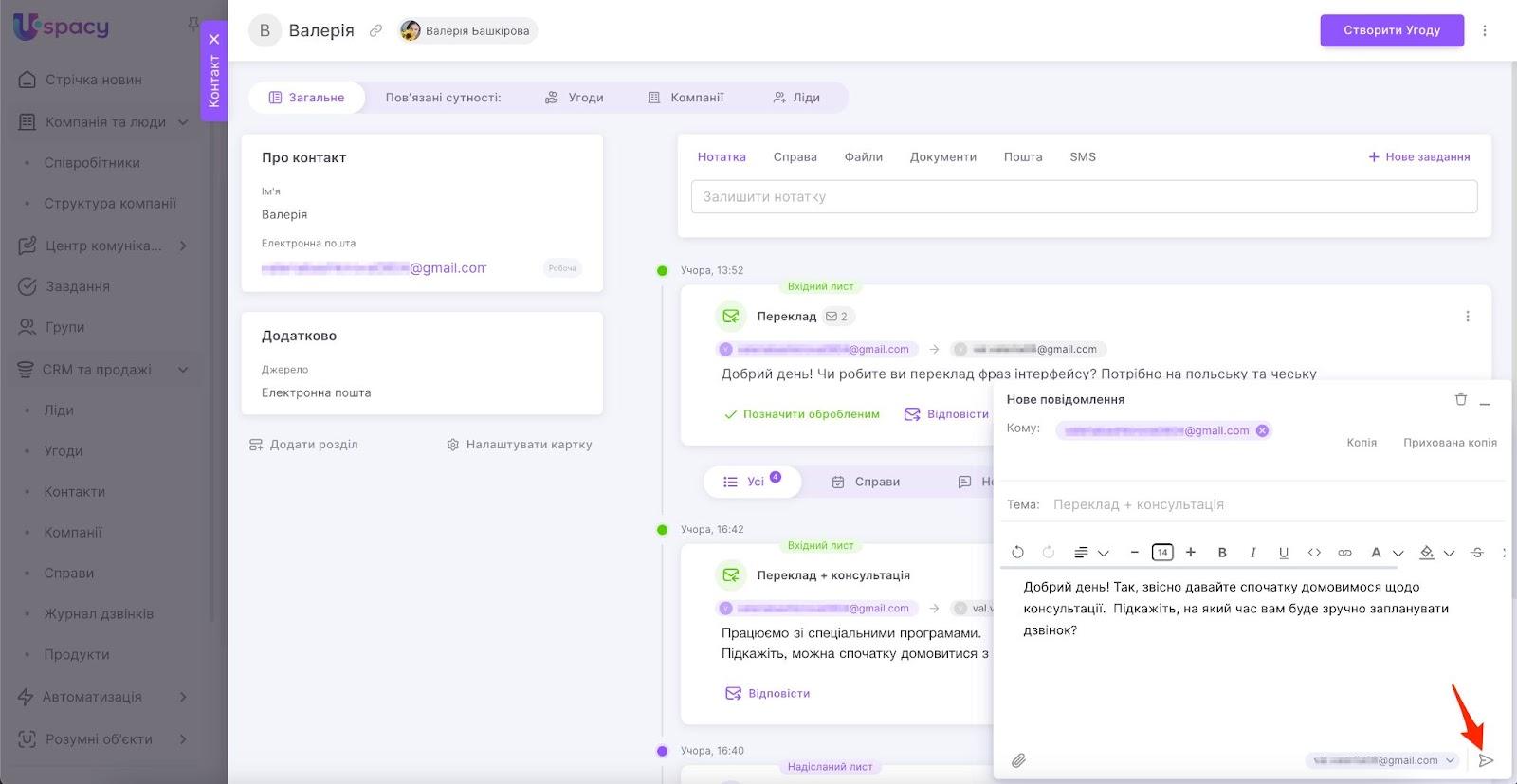This screenshot has height=784, width=1517.
Task: Reply to Переклад + консультація via Відповісти
Action: [768, 694]
